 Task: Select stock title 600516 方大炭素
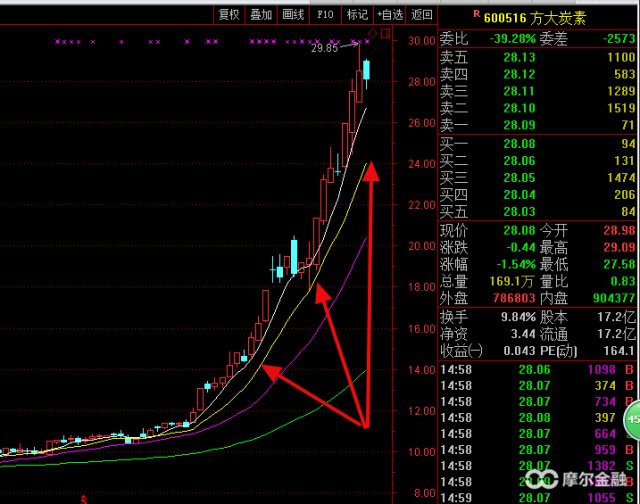tap(535, 16)
